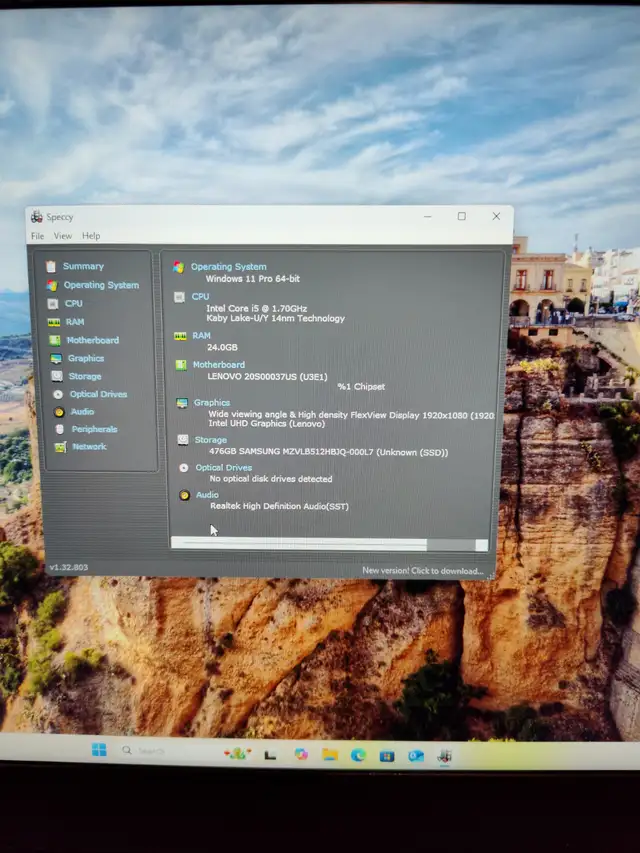Screen dimensions: 640x853
Task: Open the File menu
Action: [x=38, y=236]
